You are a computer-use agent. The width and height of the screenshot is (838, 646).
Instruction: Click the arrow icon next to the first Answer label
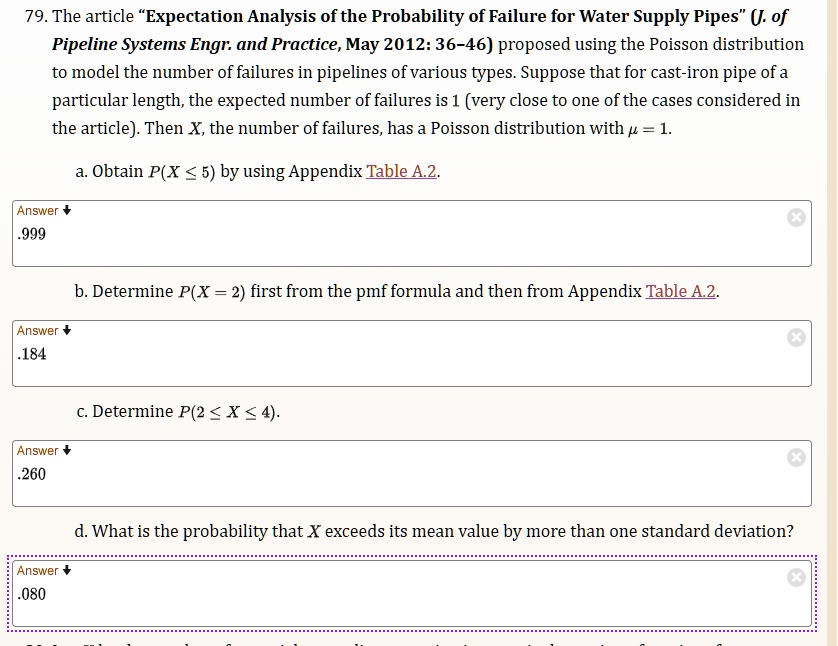pos(67,210)
